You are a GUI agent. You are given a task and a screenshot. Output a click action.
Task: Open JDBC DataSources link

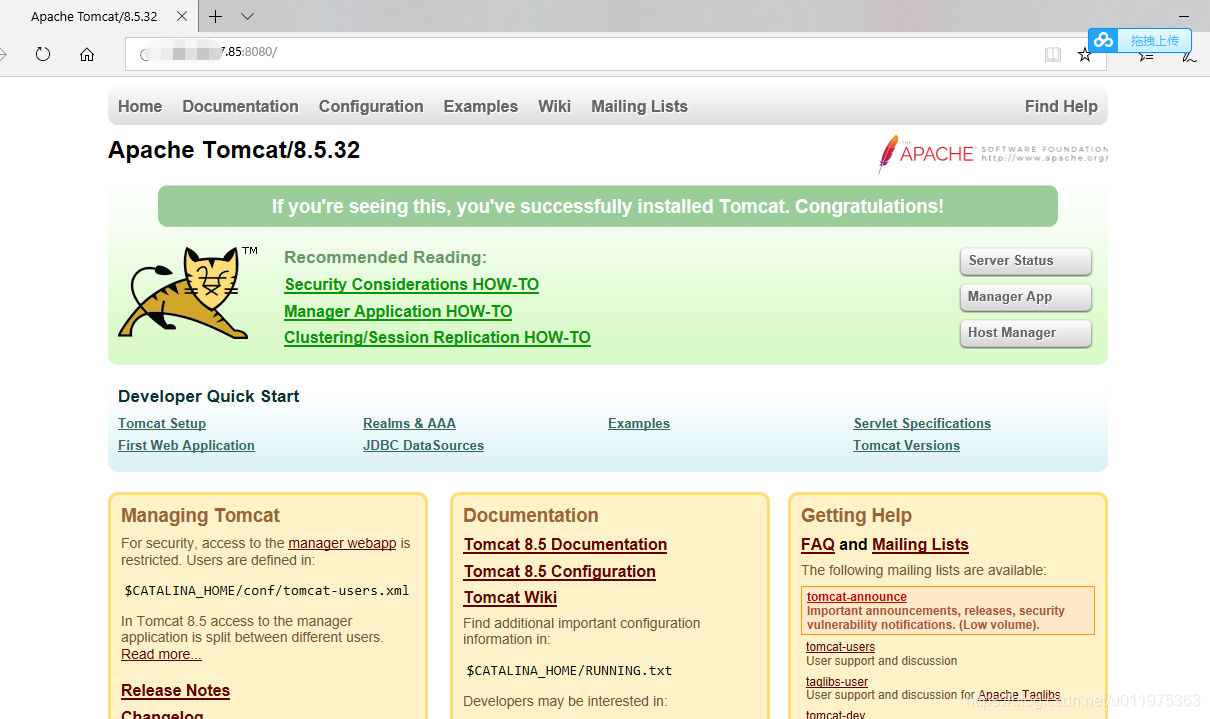click(423, 446)
